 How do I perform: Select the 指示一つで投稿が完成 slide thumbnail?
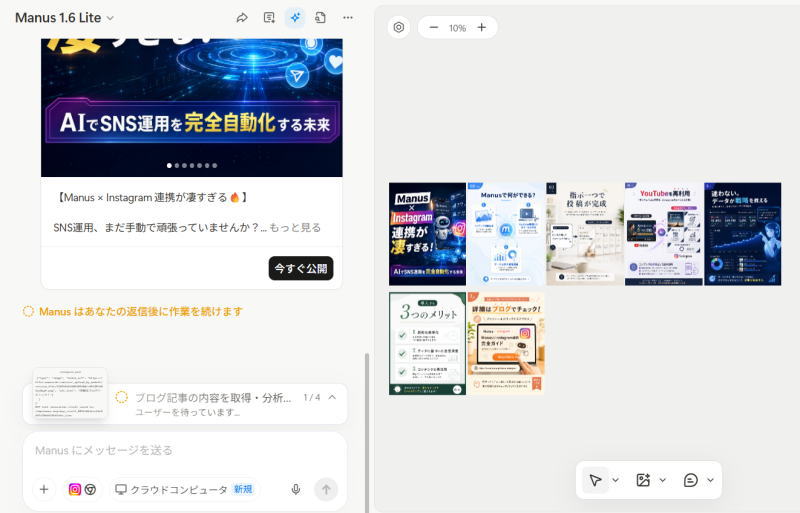point(585,234)
